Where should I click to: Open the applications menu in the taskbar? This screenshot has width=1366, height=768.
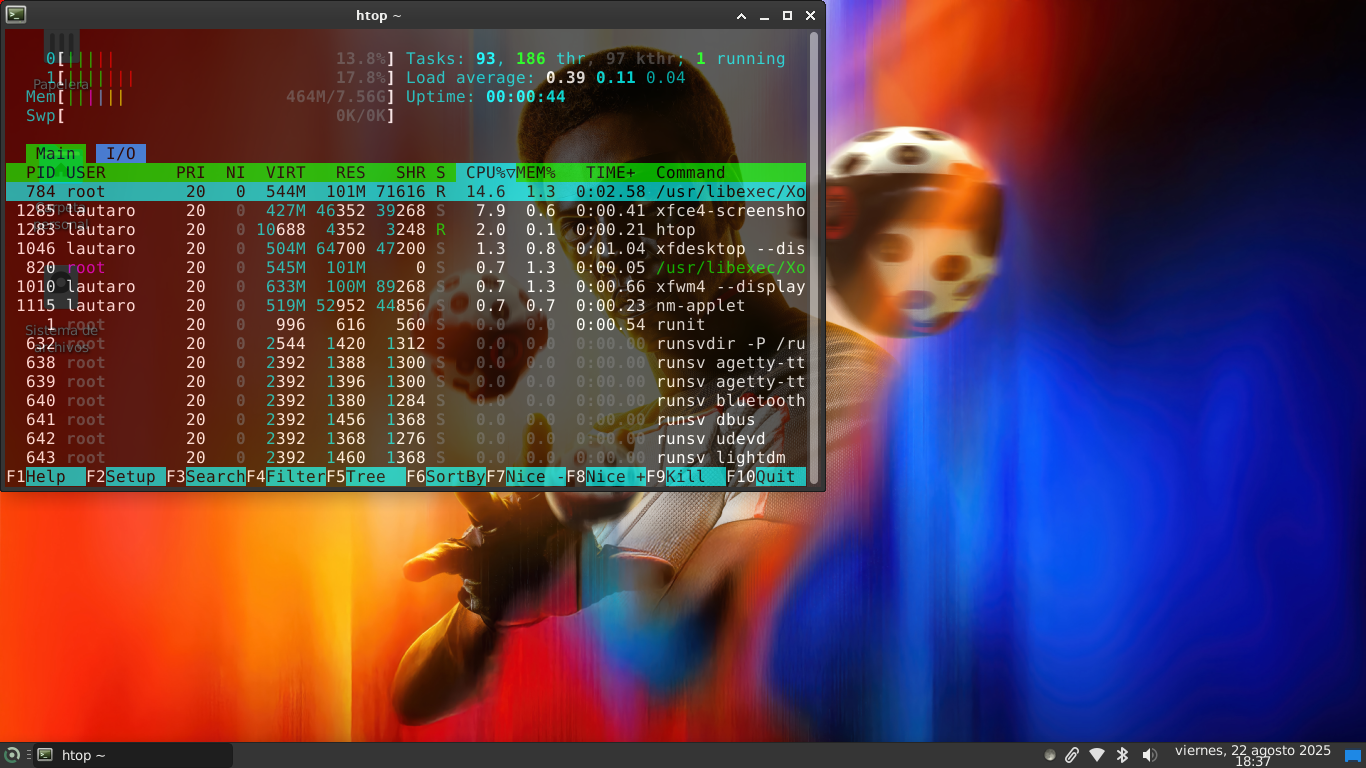point(12,755)
